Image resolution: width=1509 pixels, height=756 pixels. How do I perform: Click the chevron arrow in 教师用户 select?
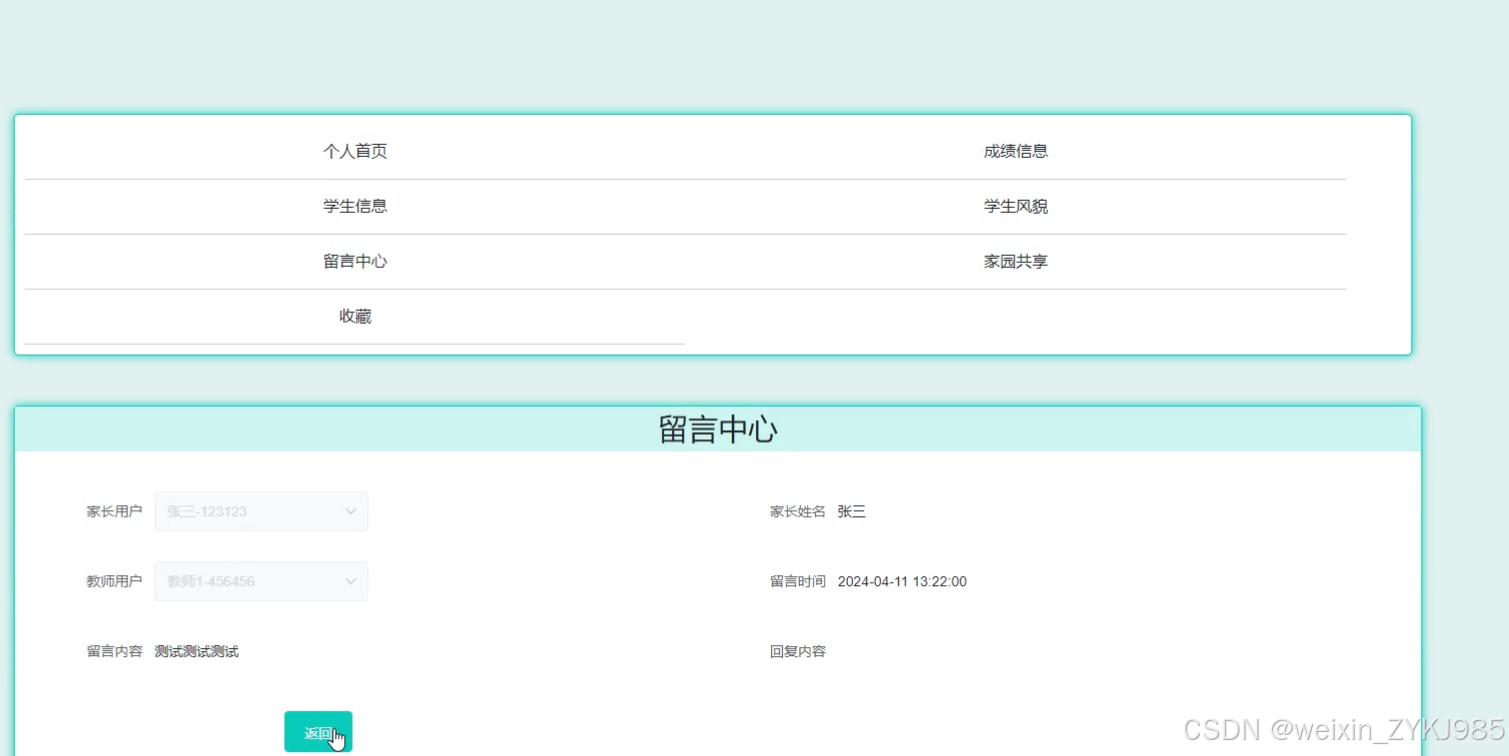point(351,581)
